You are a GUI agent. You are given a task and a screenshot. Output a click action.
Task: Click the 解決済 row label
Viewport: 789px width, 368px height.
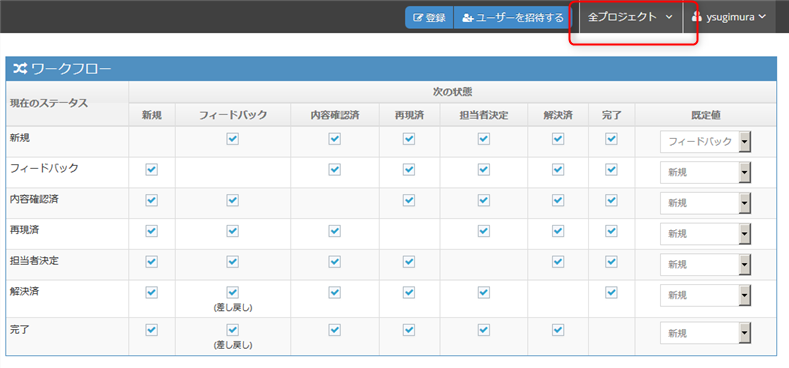25,291
